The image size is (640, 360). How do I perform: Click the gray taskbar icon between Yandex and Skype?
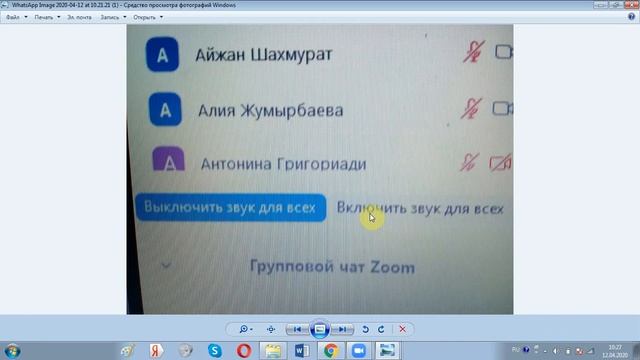click(x=185, y=351)
